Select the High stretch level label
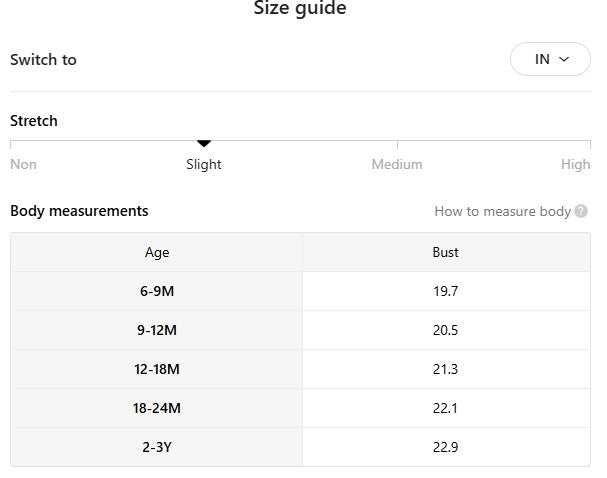 [x=575, y=164]
